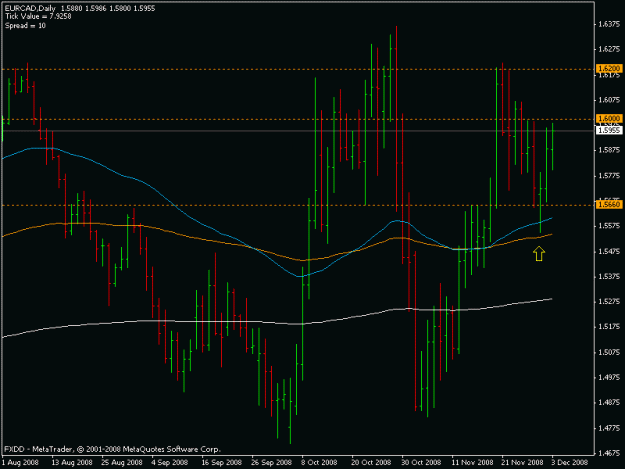Click the 1.5660 orange price level tag

[609, 204]
